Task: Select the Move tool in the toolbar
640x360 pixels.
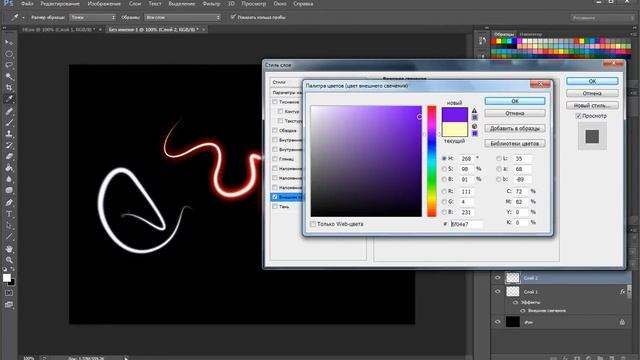Action: point(9,42)
